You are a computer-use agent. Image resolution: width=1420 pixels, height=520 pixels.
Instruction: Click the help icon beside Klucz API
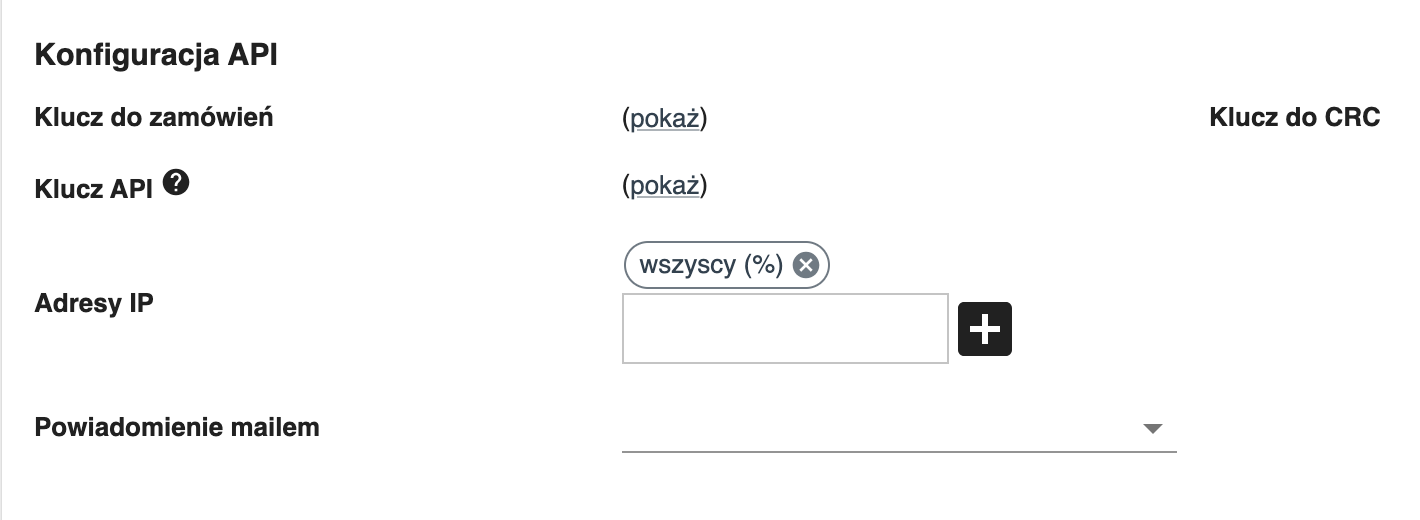(176, 182)
